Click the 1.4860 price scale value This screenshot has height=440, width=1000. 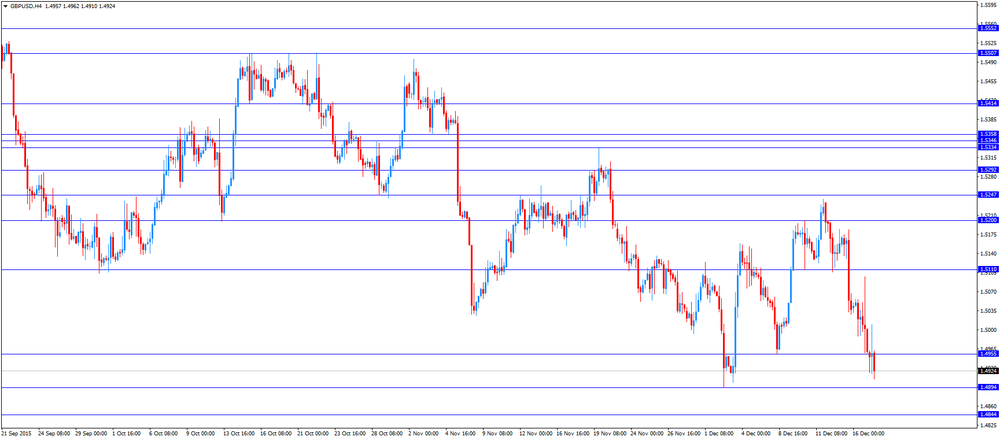tap(989, 406)
